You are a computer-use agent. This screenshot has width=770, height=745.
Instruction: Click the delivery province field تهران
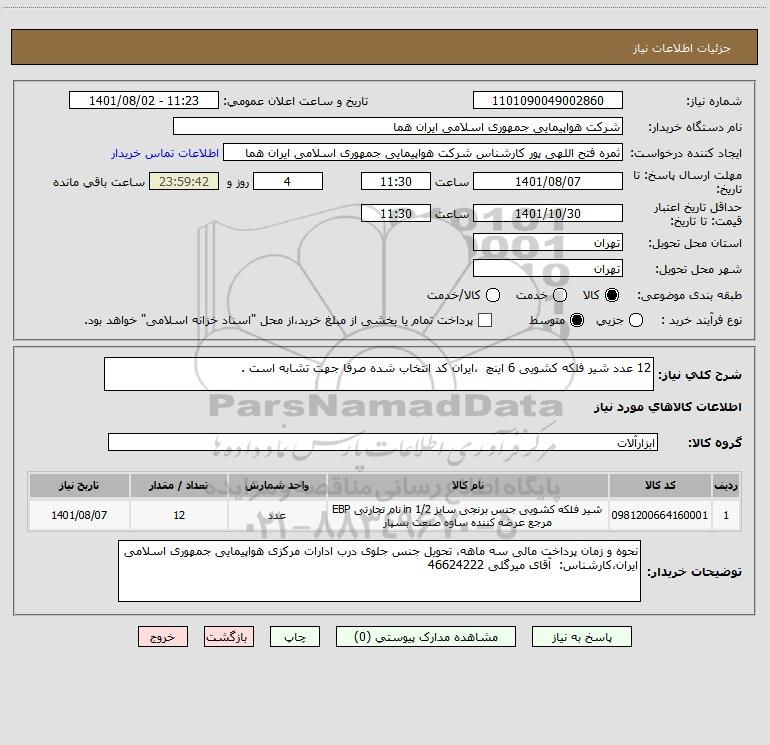point(548,243)
